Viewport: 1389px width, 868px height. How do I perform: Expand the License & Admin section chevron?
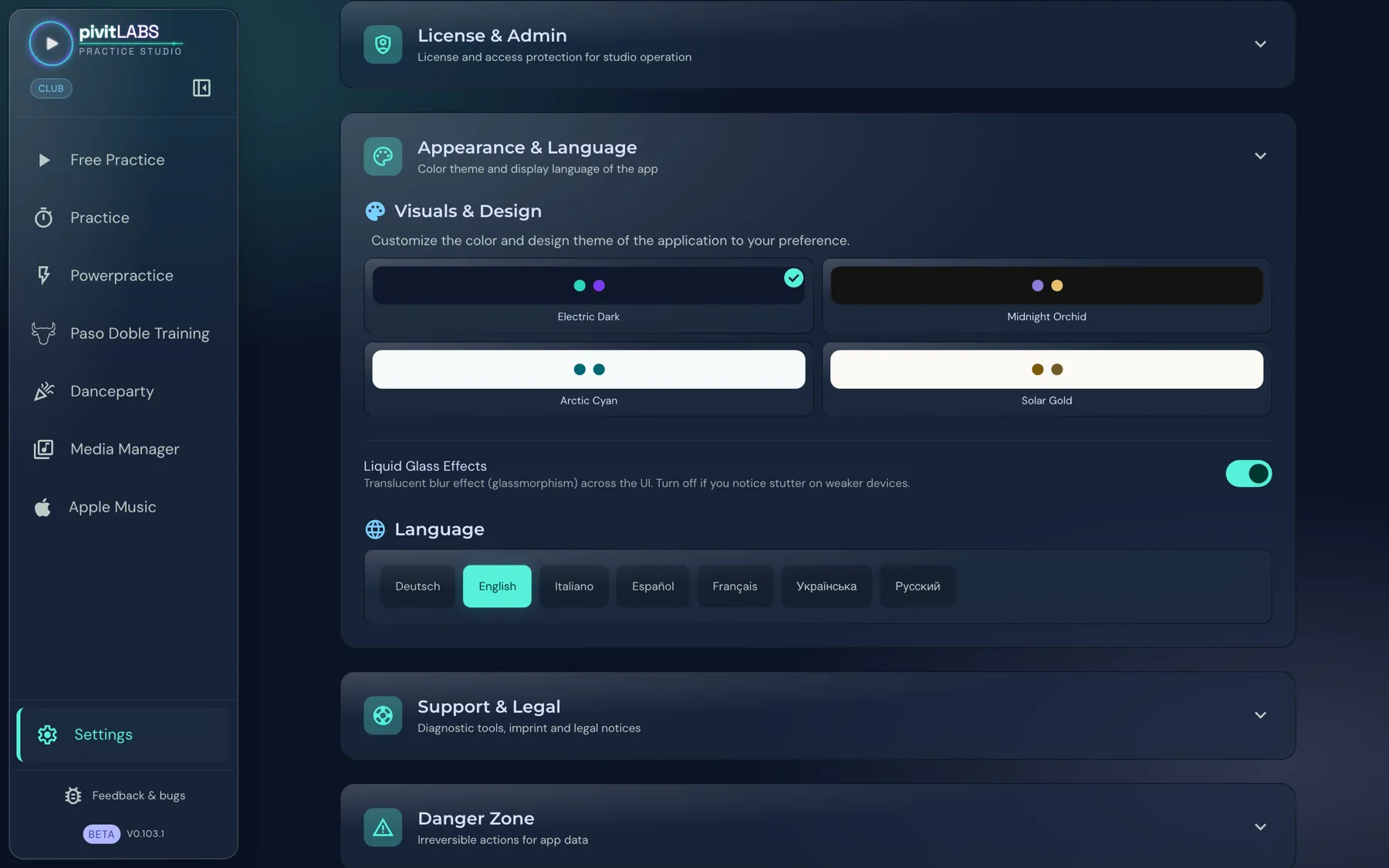[x=1260, y=44]
